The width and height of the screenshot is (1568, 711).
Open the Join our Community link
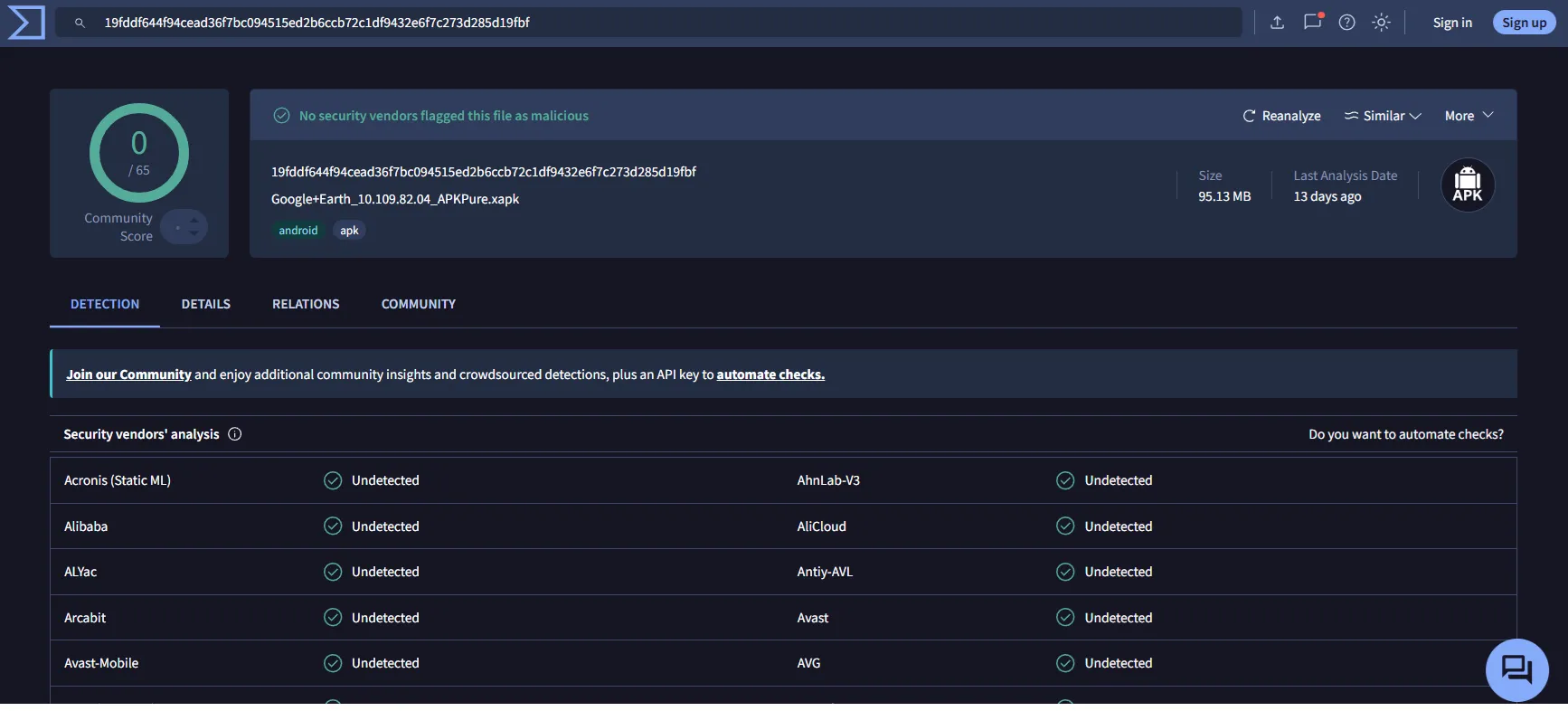(128, 374)
